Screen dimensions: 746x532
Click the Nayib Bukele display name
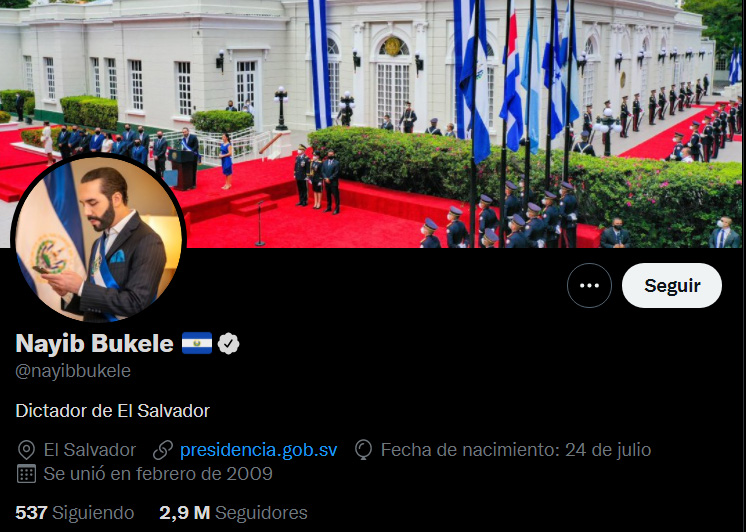[94, 343]
